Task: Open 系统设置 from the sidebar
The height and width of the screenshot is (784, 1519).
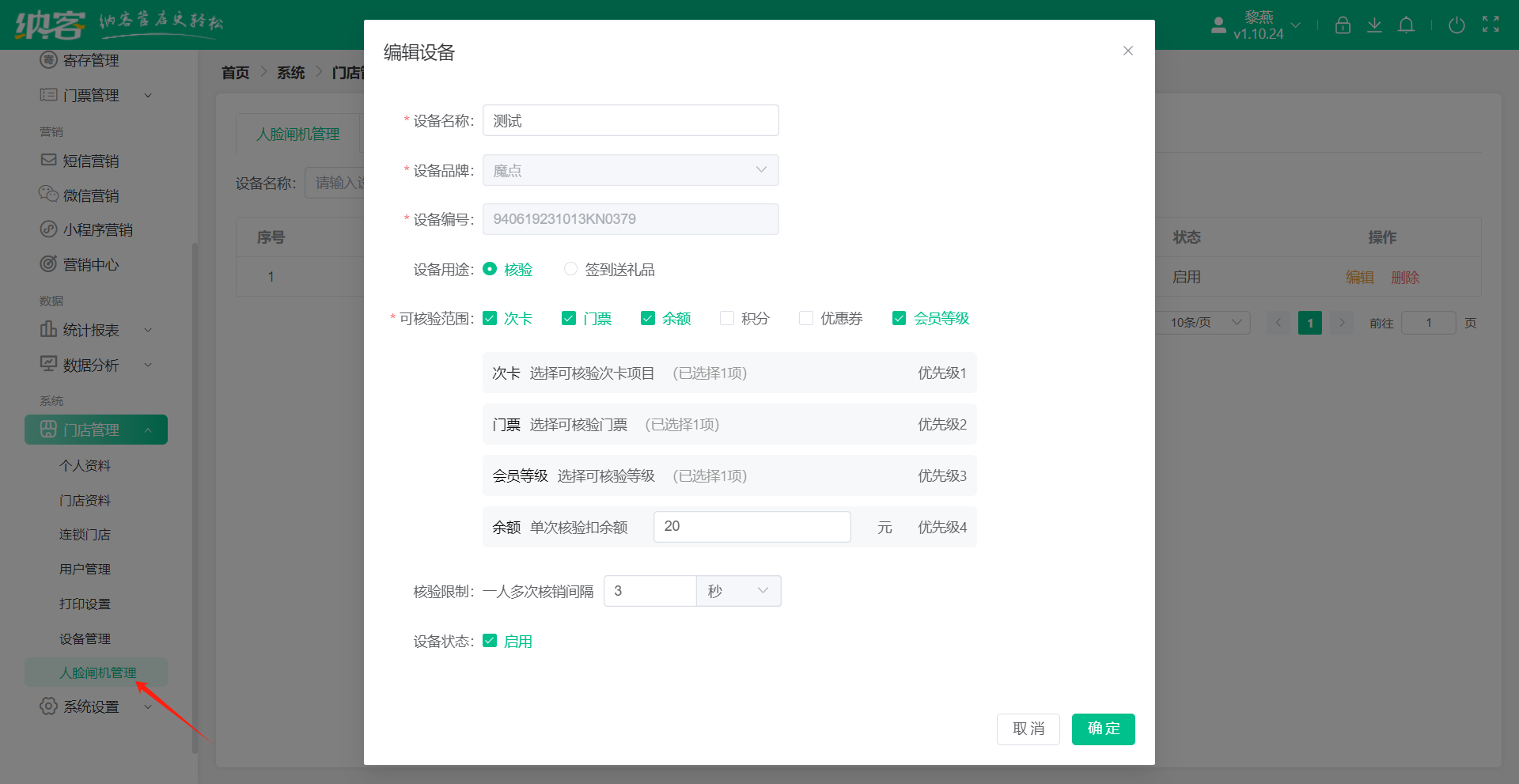Action: (x=91, y=706)
